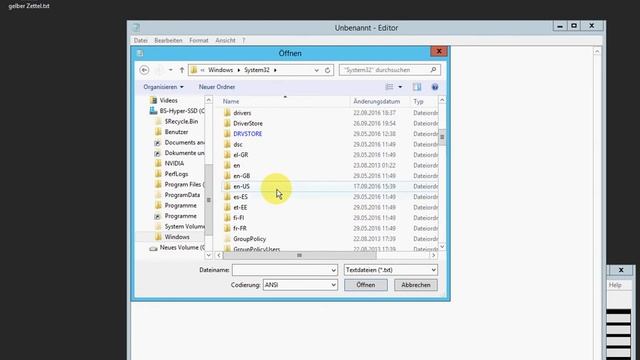Click the Öffnen button

click(366, 285)
